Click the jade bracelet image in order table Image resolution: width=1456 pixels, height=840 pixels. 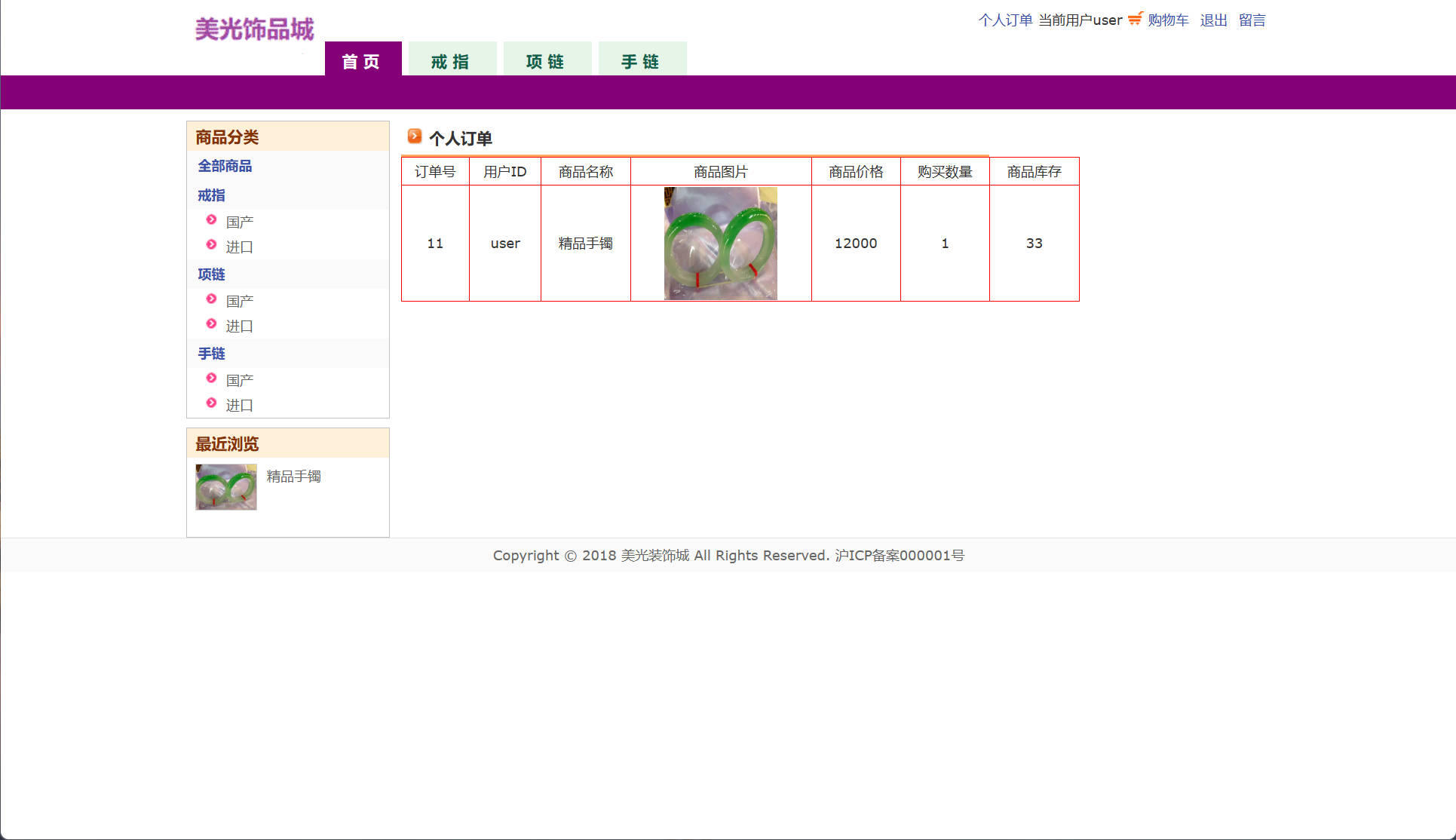pyautogui.click(x=720, y=244)
